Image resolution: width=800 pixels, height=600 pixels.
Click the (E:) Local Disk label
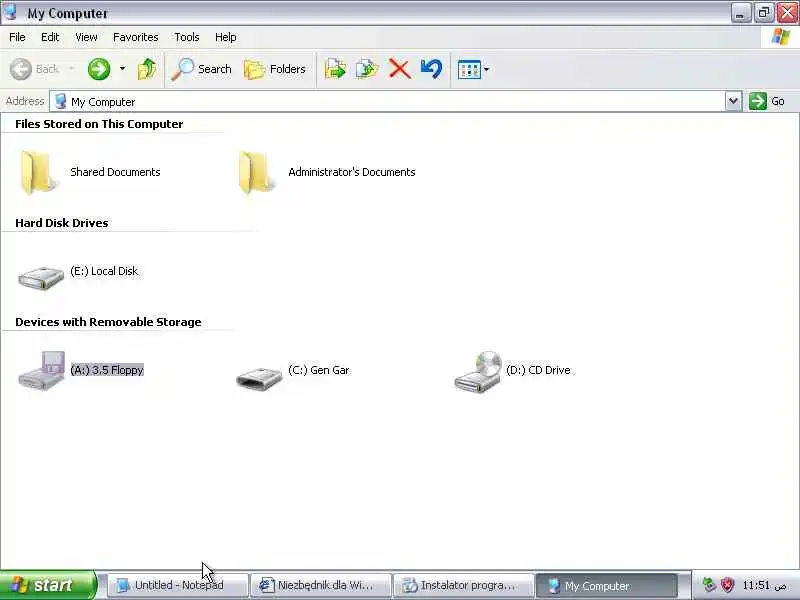point(104,271)
